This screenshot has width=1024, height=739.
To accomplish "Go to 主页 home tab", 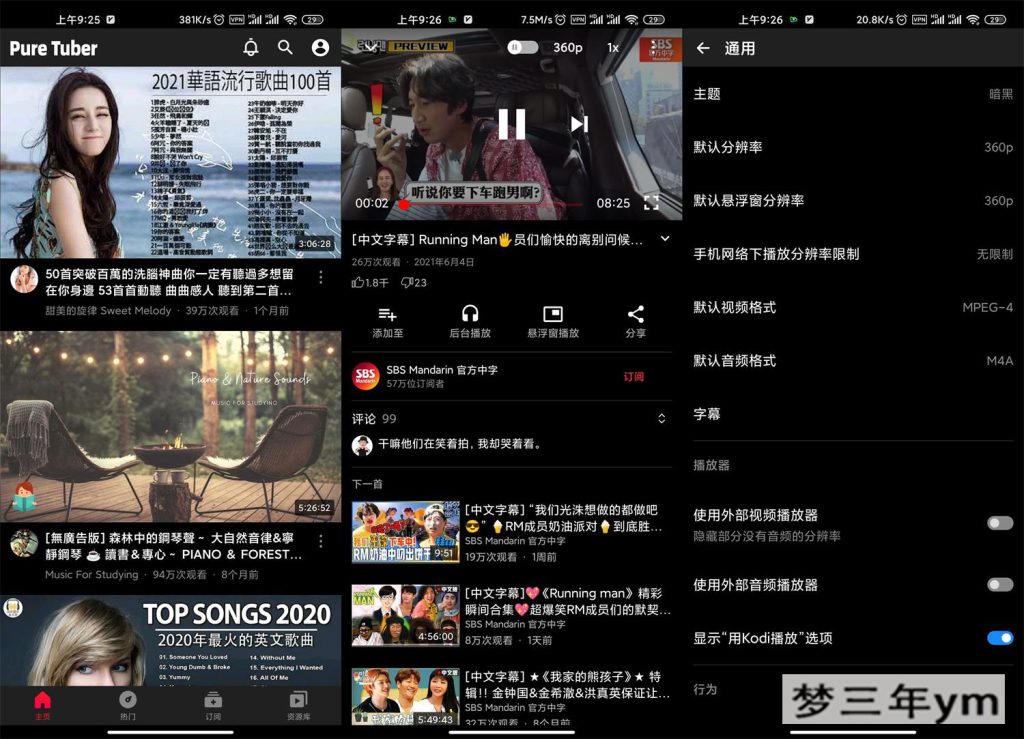I will (42, 706).
